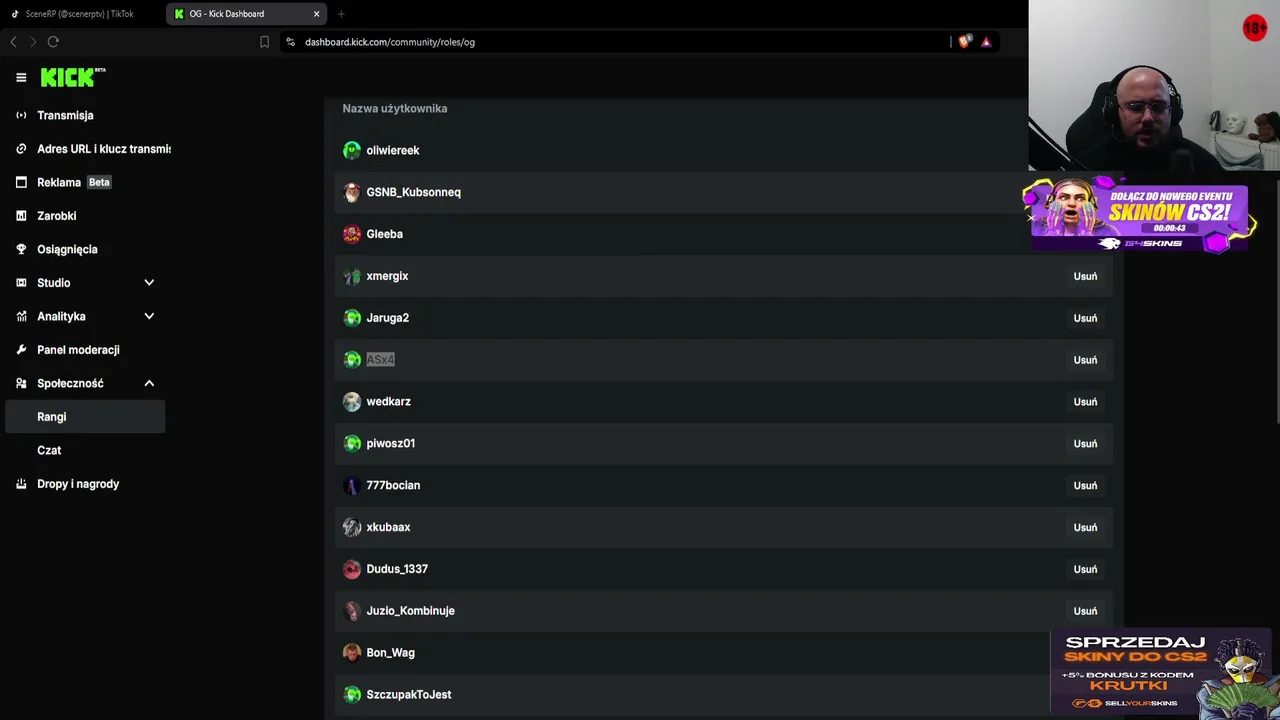
Task: Open the Panel moderacji wrench icon
Action: tap(21, 350)
